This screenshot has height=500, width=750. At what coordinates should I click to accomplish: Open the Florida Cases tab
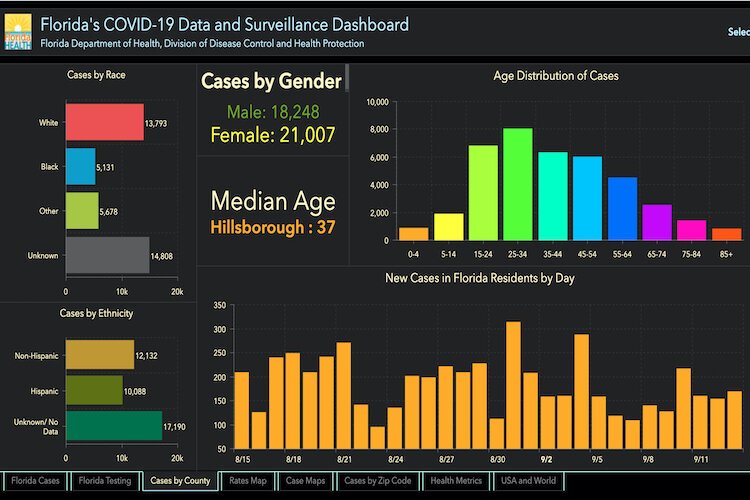35,481
